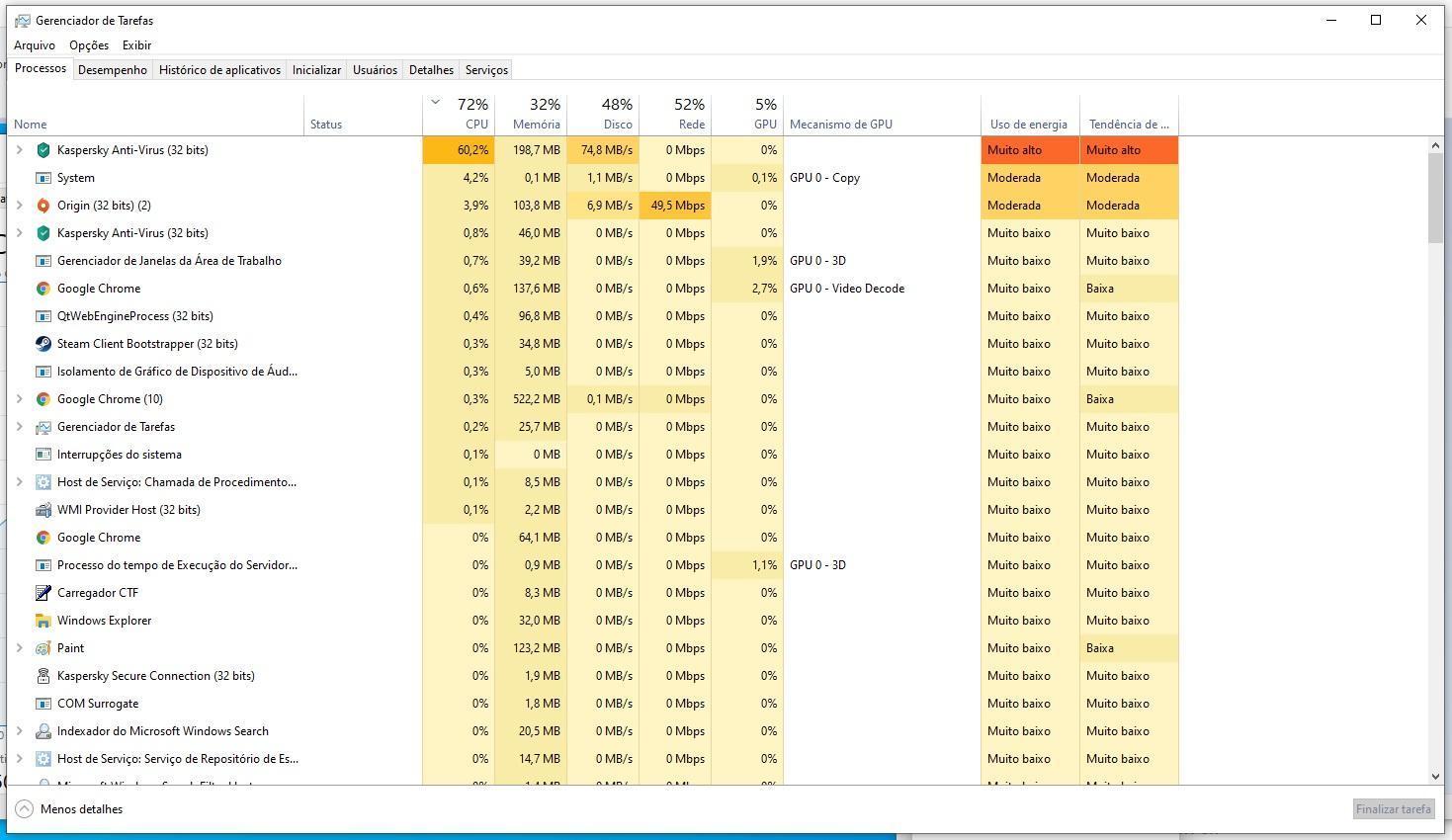This screenshot has height=840, width=1452.
Task: Open the Exibir menu
Action: tap(136, 45)
